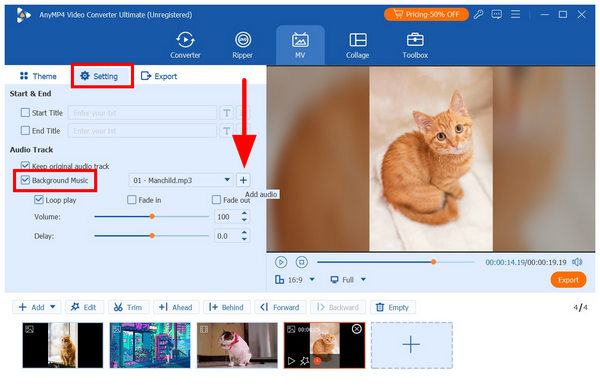The width and height of the screenshot is (600, 391).
Task: Seek on the preview progress bar
Action: click(396, 262)
